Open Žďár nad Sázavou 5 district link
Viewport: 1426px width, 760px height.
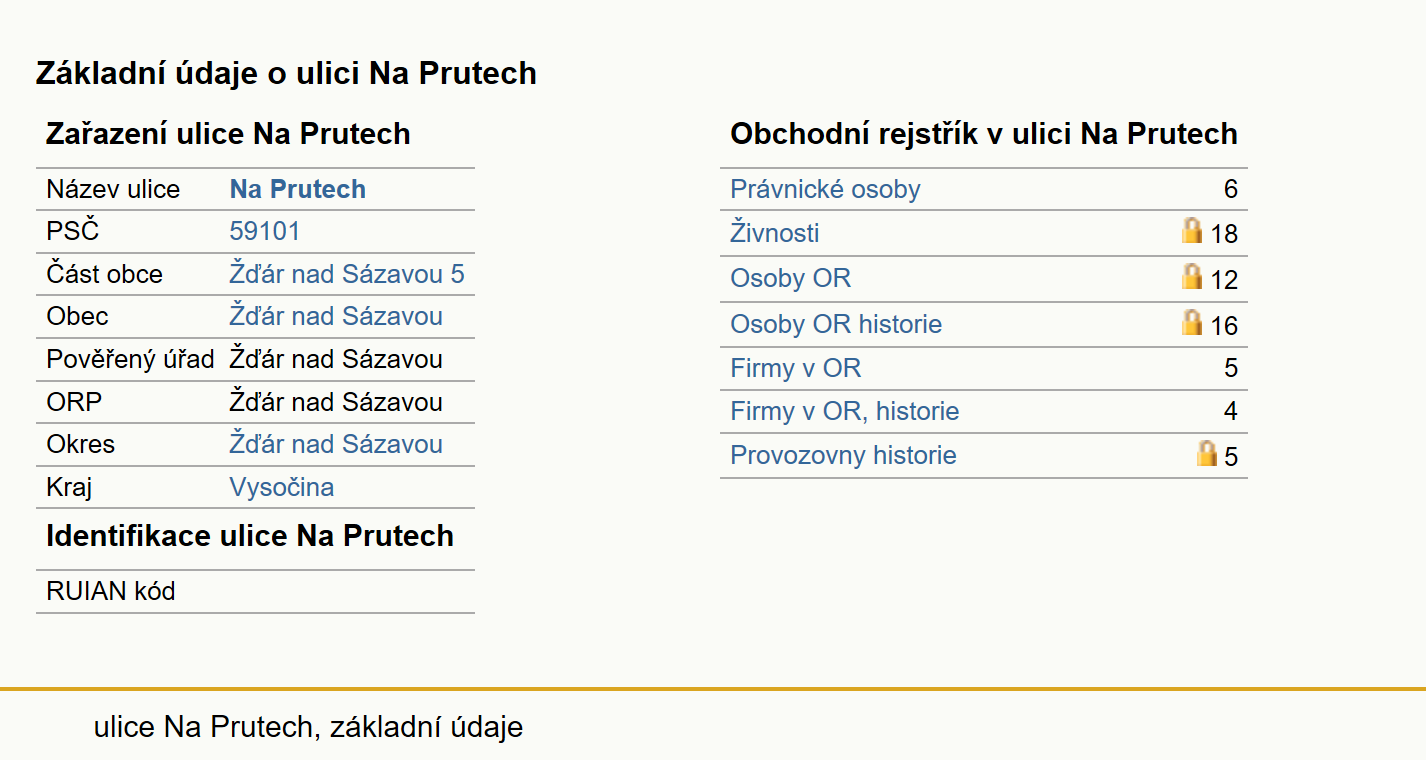pyautogui.click(x=347, y=274)
